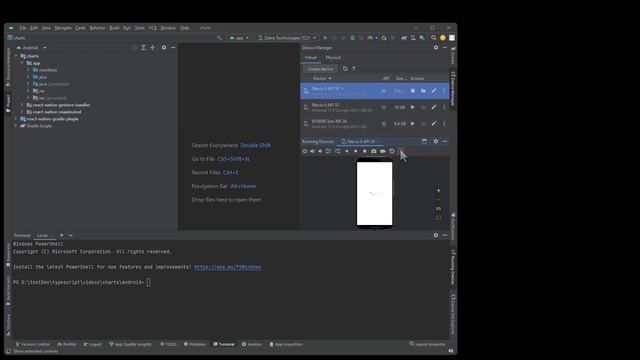Click the emulator Back navigation icon
The image size is (640, 360).
coord(347,151)
